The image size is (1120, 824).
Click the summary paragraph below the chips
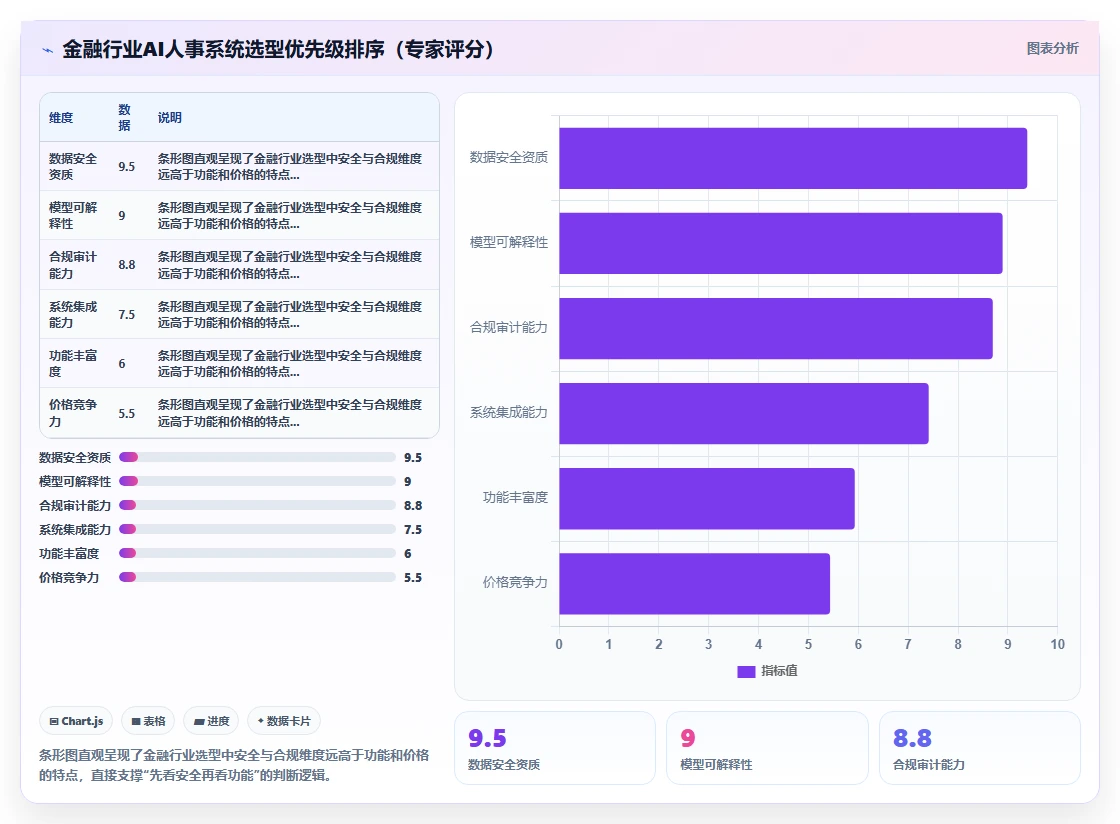pos(234,765)
